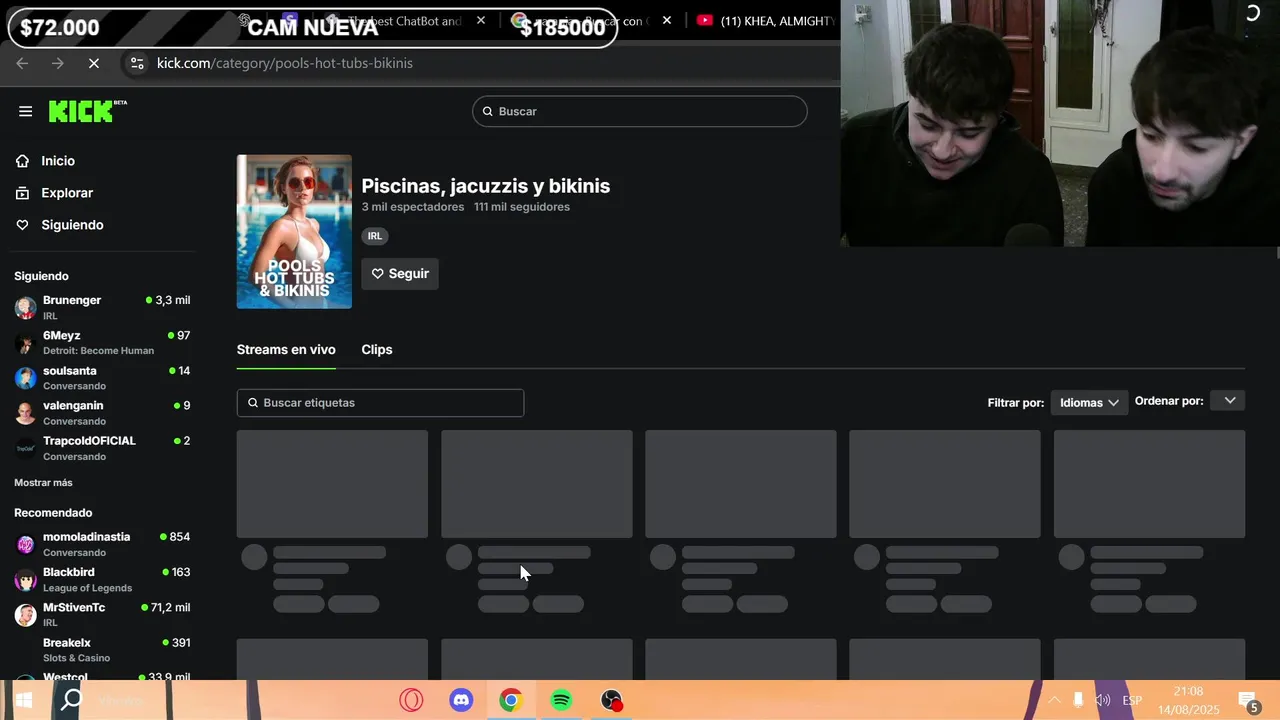This screenshot has width=1280, height=720.
Task: Open valenganin channel in sidebar
Action: point(102,413)
